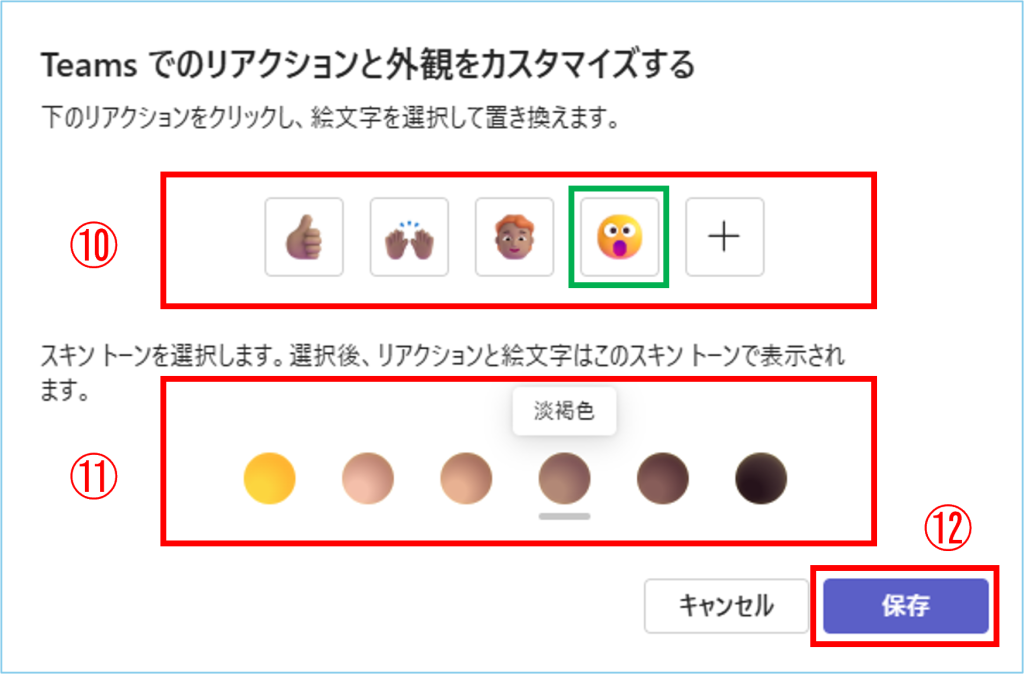This screenshot has width=1024, height=674.
Task: Select the thumbs up reaction emoji
Action: (x=304, y=237)
